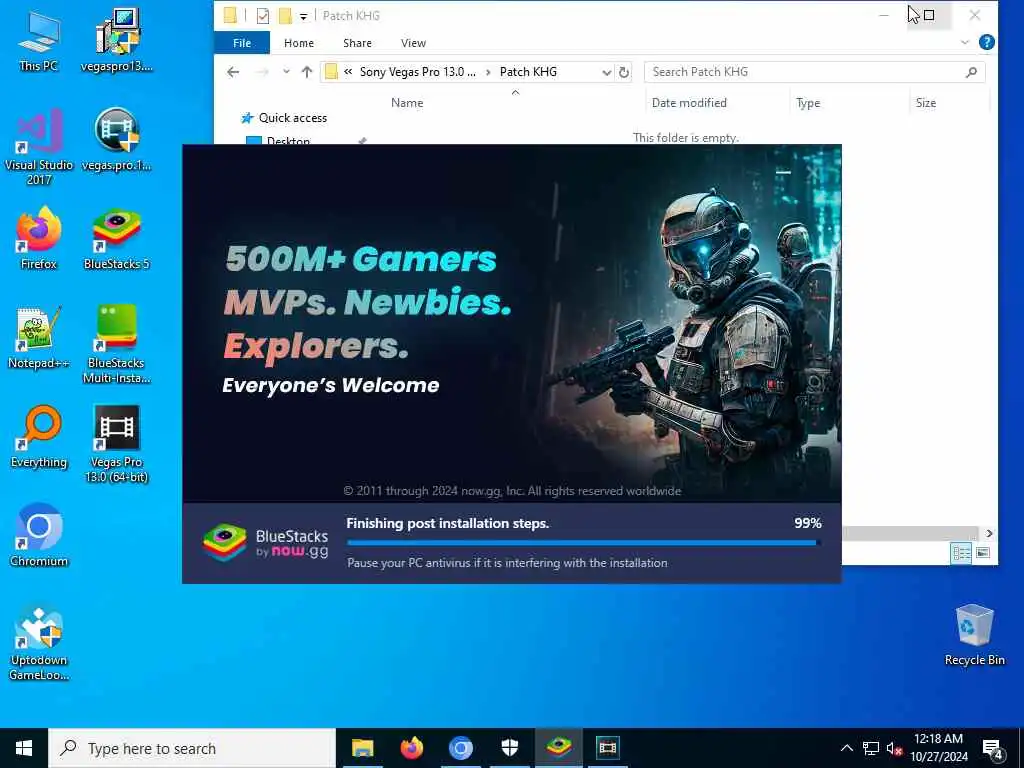This screenshot has width=1024, height=768.
Task: Open network status tray icon
Action: tap(871, 748)
